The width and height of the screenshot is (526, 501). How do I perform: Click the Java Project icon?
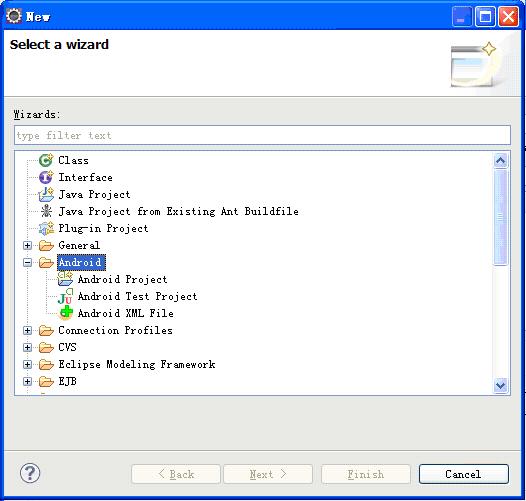[x=46, y=194]
